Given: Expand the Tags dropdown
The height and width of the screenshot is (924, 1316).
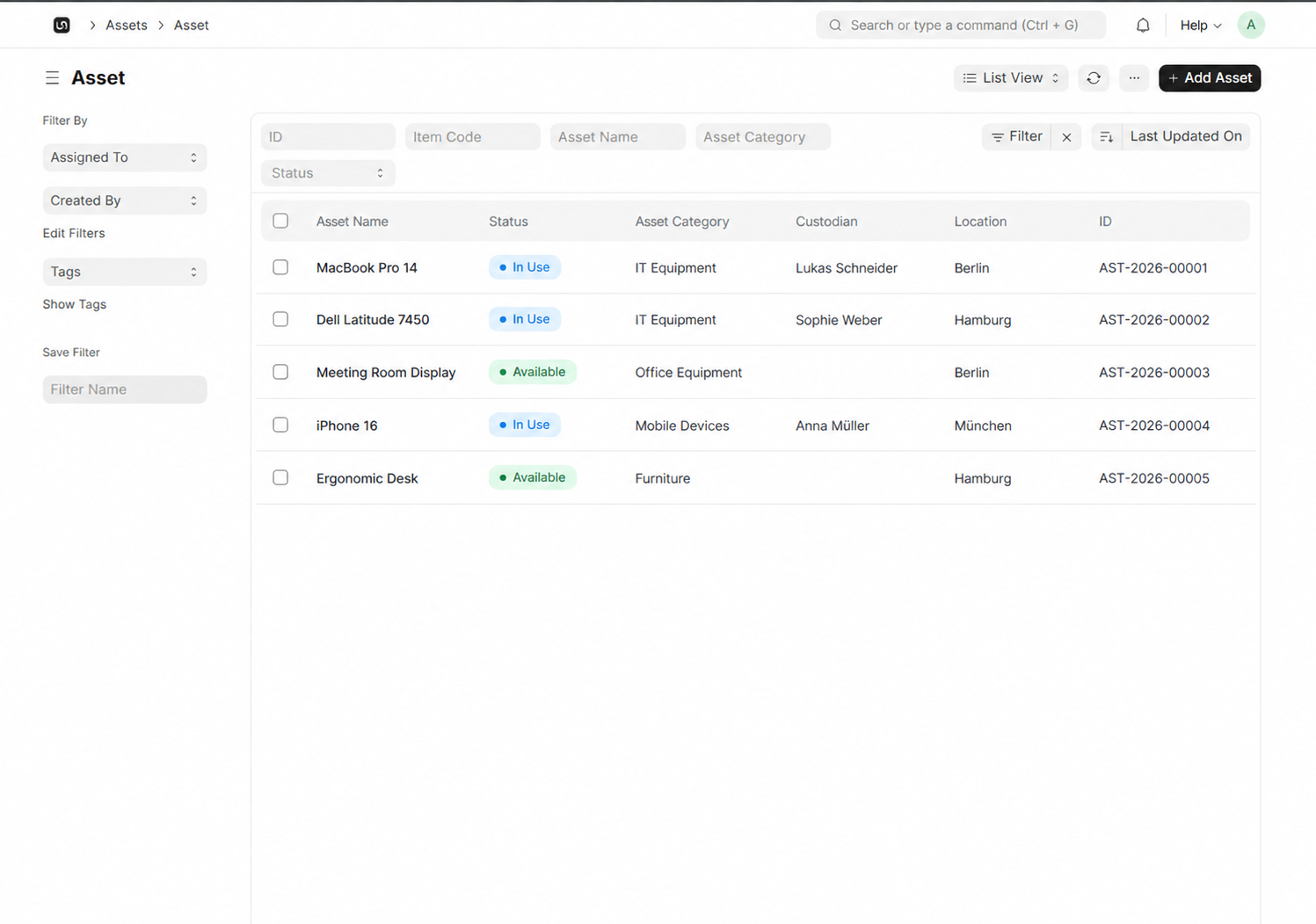Looking at the screenshot, I should [125, 272].
